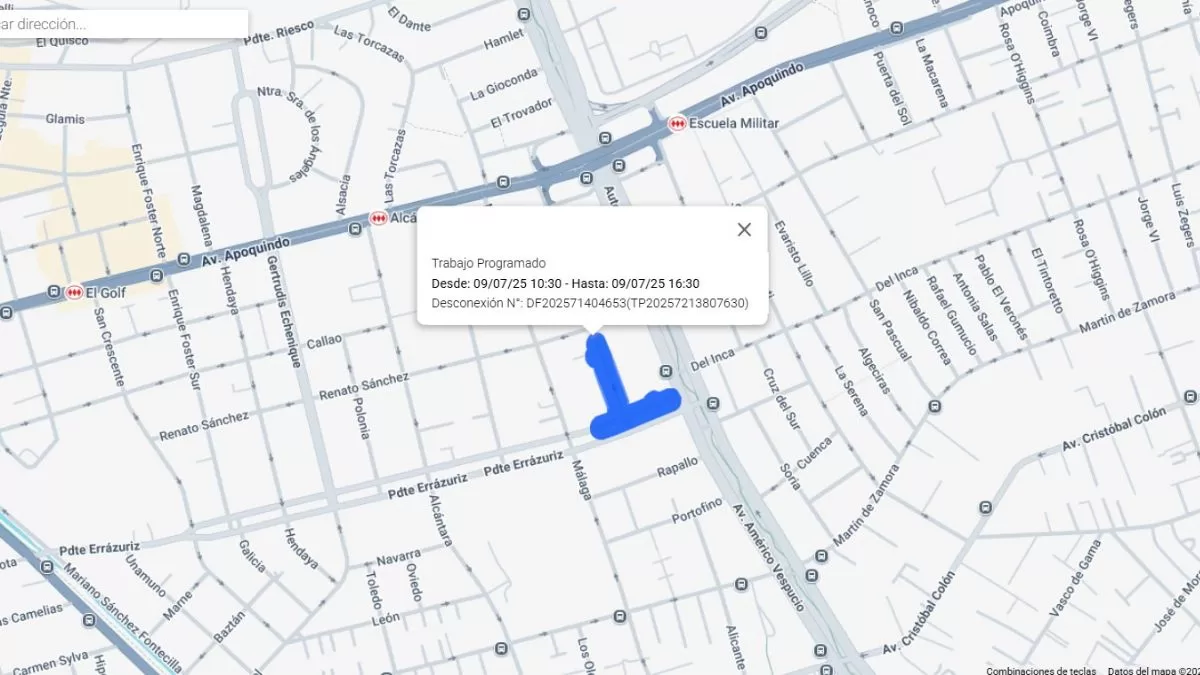Click the bus stop icon beside Del Inca label

pos(667,372)
